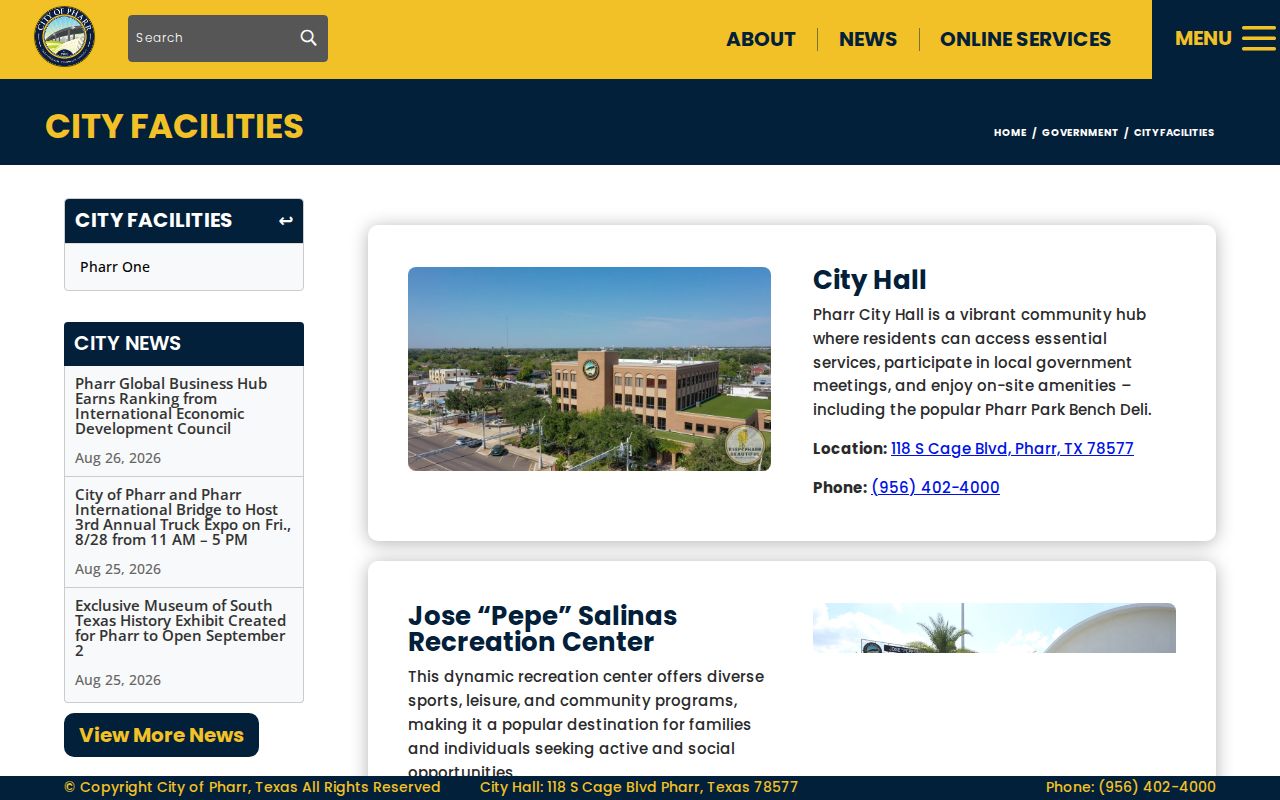Open the 3rd Annual Truck Expo news article
Image resolution: width=1280 pixels, height=800 pixels.
click(183, 517)
